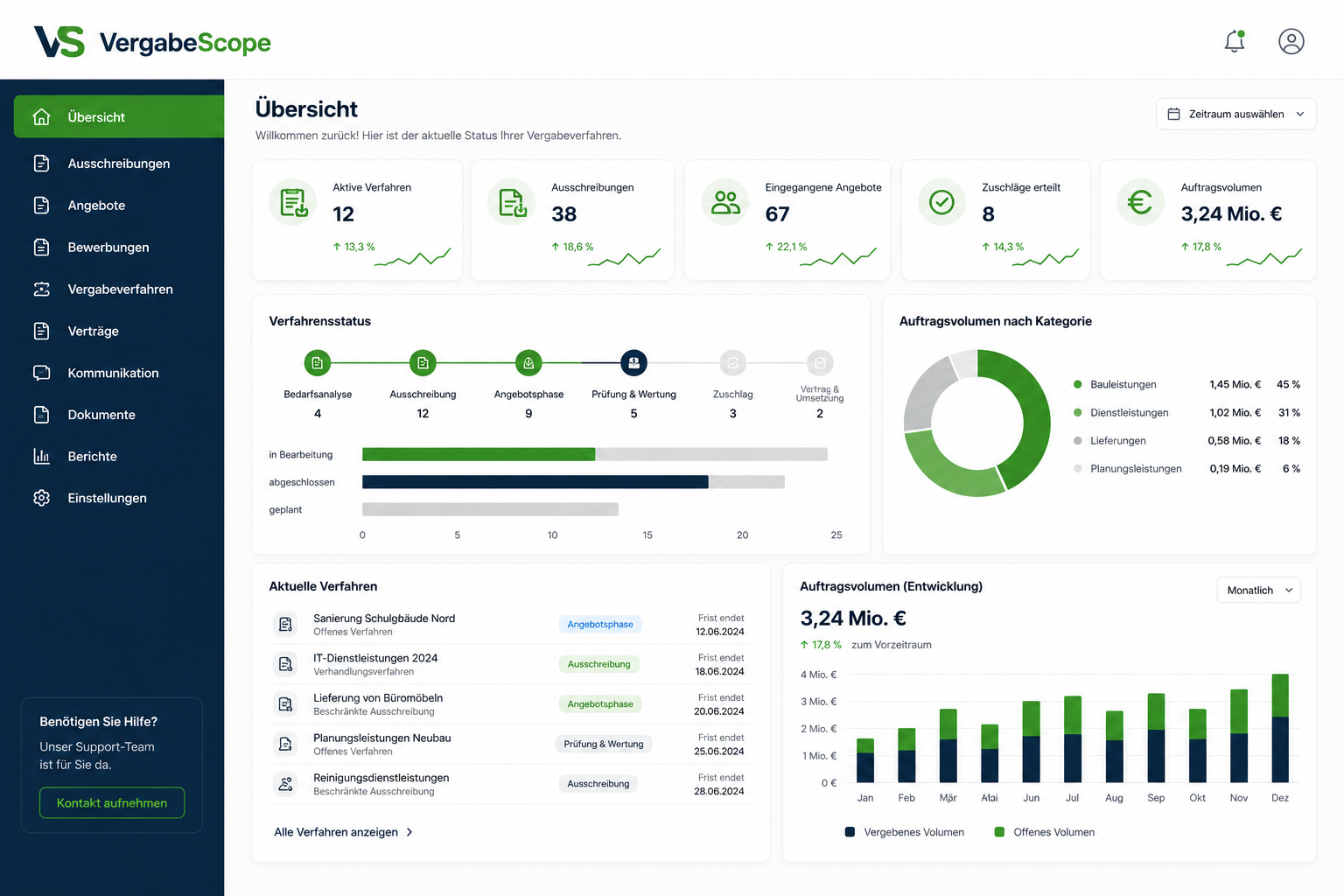
Task: Open the notifications bell
Action: tap(1235, 41)
